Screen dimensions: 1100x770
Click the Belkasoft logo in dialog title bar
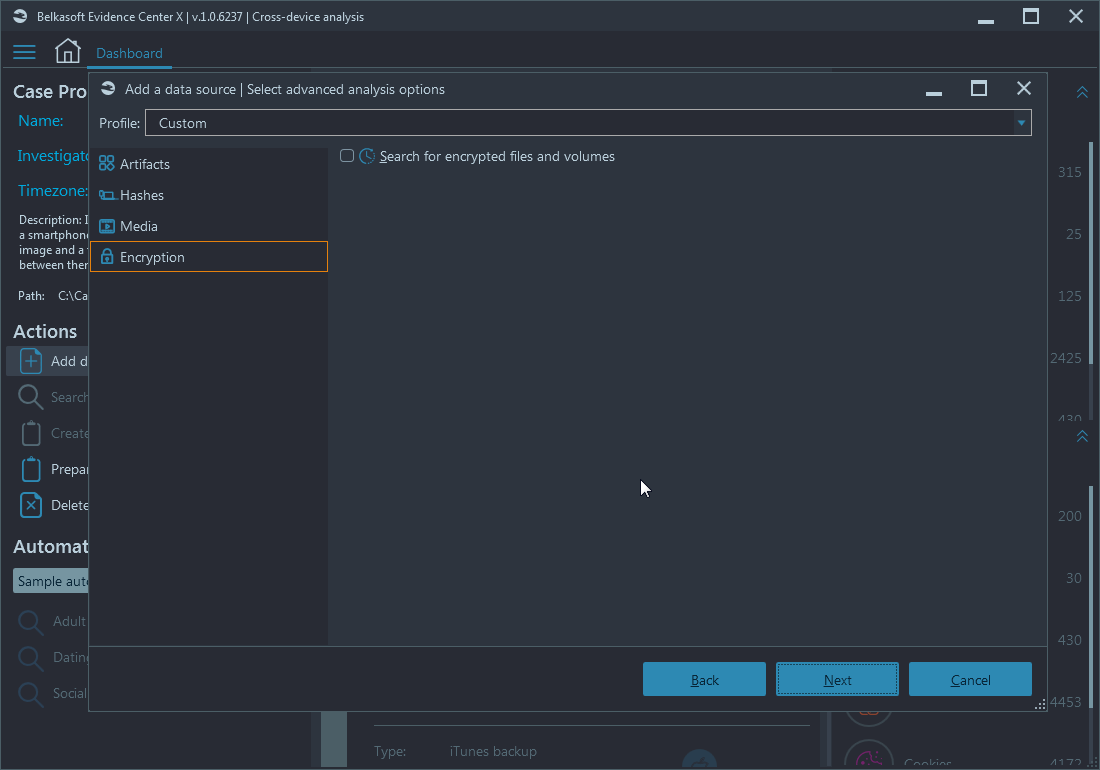coord(108,88)
